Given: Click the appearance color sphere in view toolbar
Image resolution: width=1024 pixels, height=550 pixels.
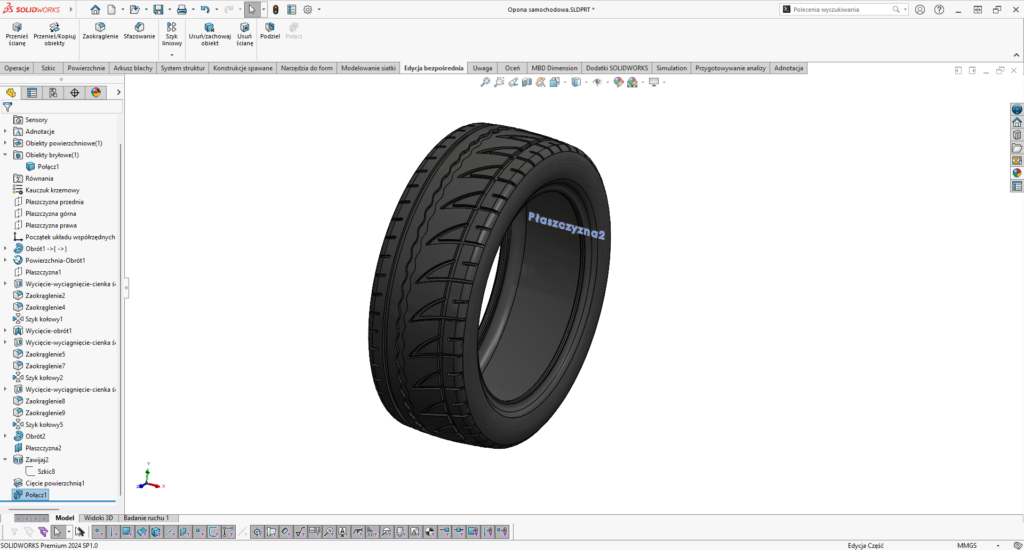Looking at the screenshot, I should pos(618,82).
